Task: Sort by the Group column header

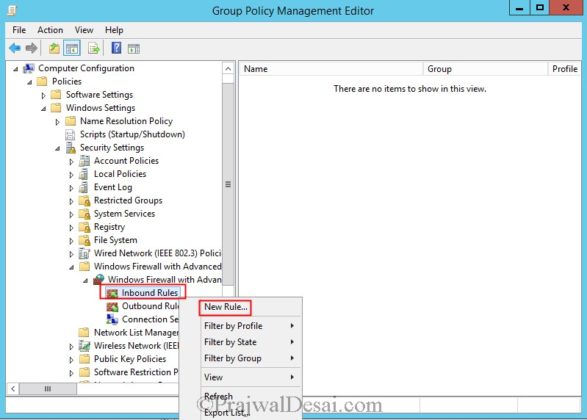Action: [x=486, y=69]
